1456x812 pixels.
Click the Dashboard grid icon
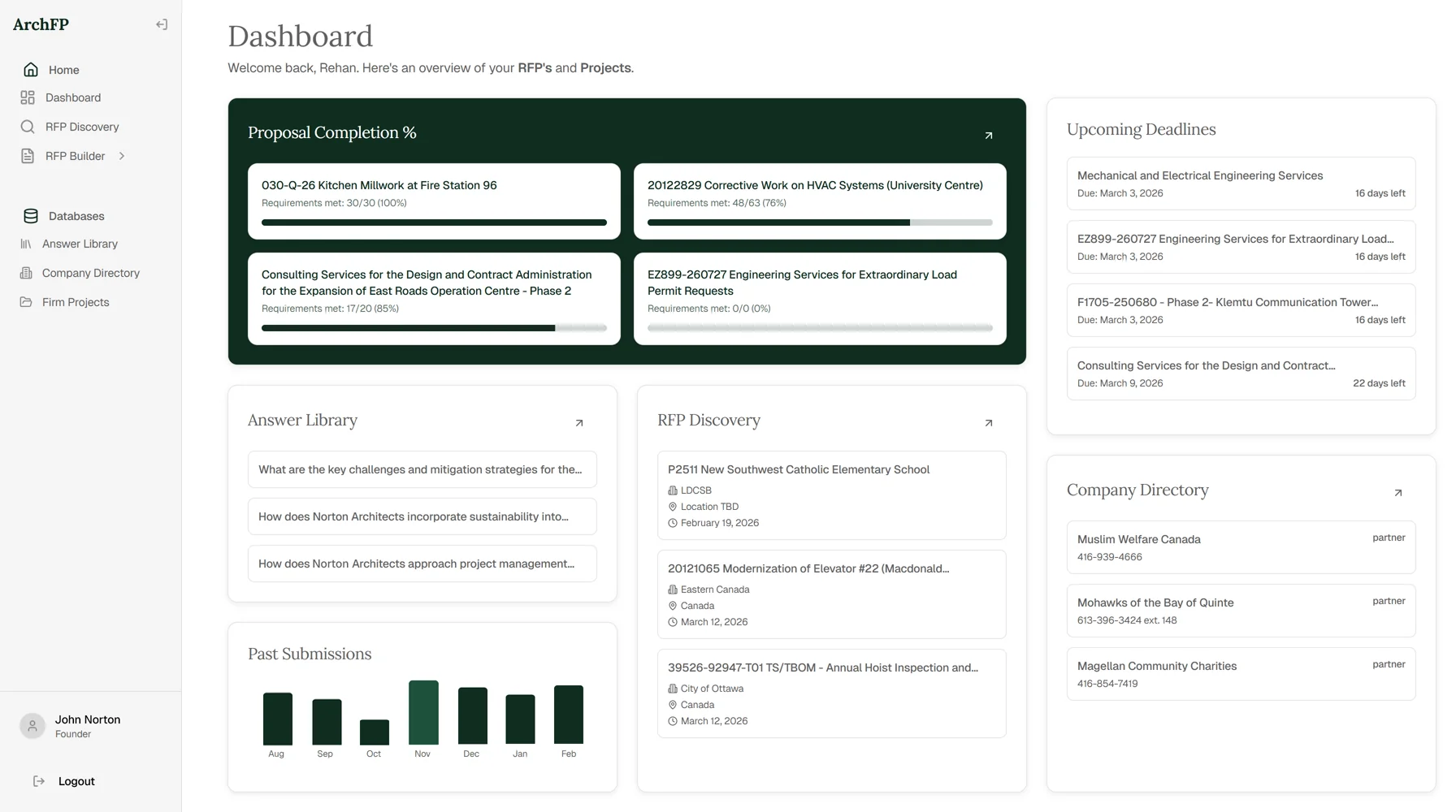(28, 97)
